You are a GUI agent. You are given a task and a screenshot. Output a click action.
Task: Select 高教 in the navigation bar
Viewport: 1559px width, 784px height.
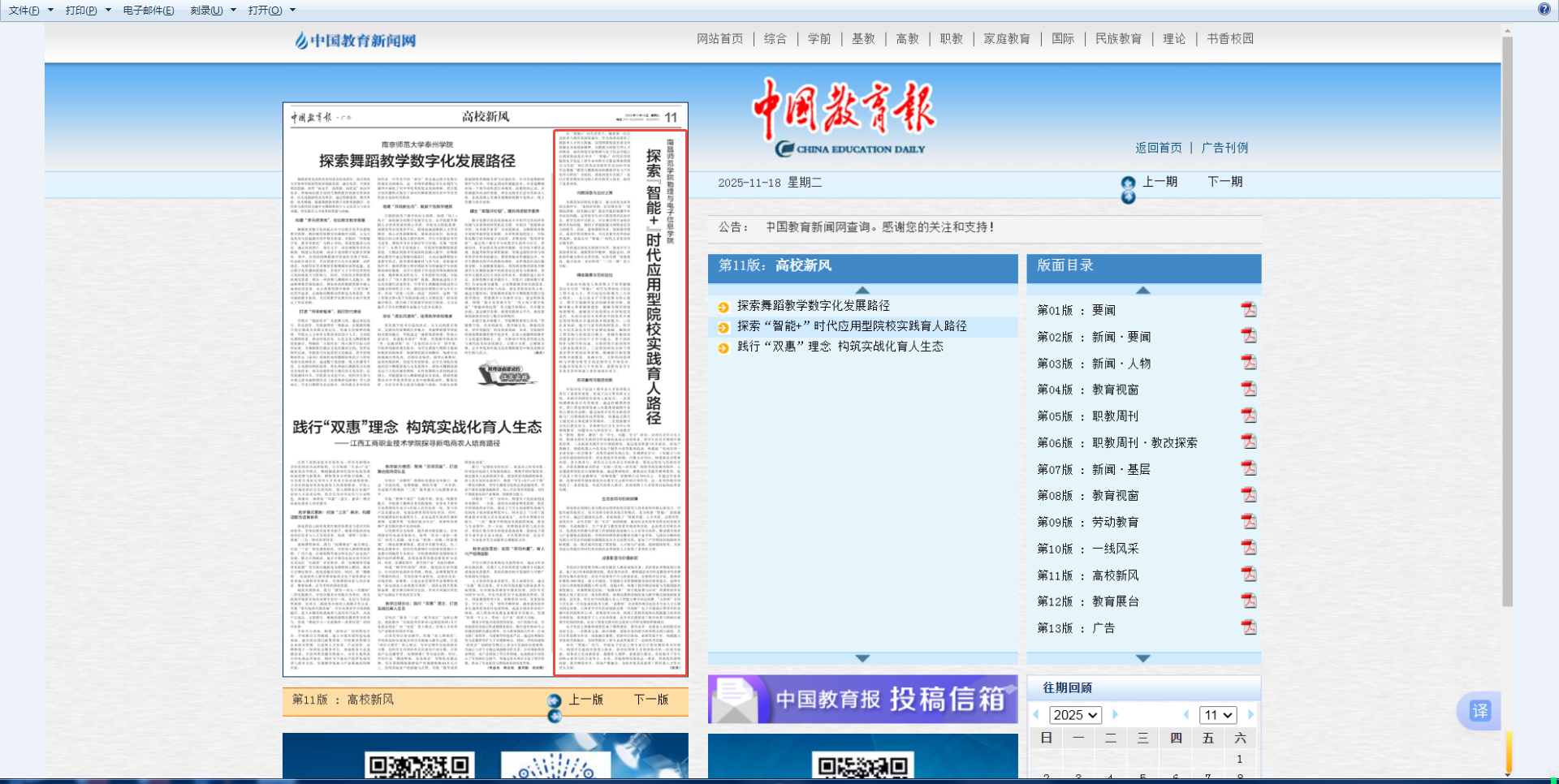click(x=907, y=39)
